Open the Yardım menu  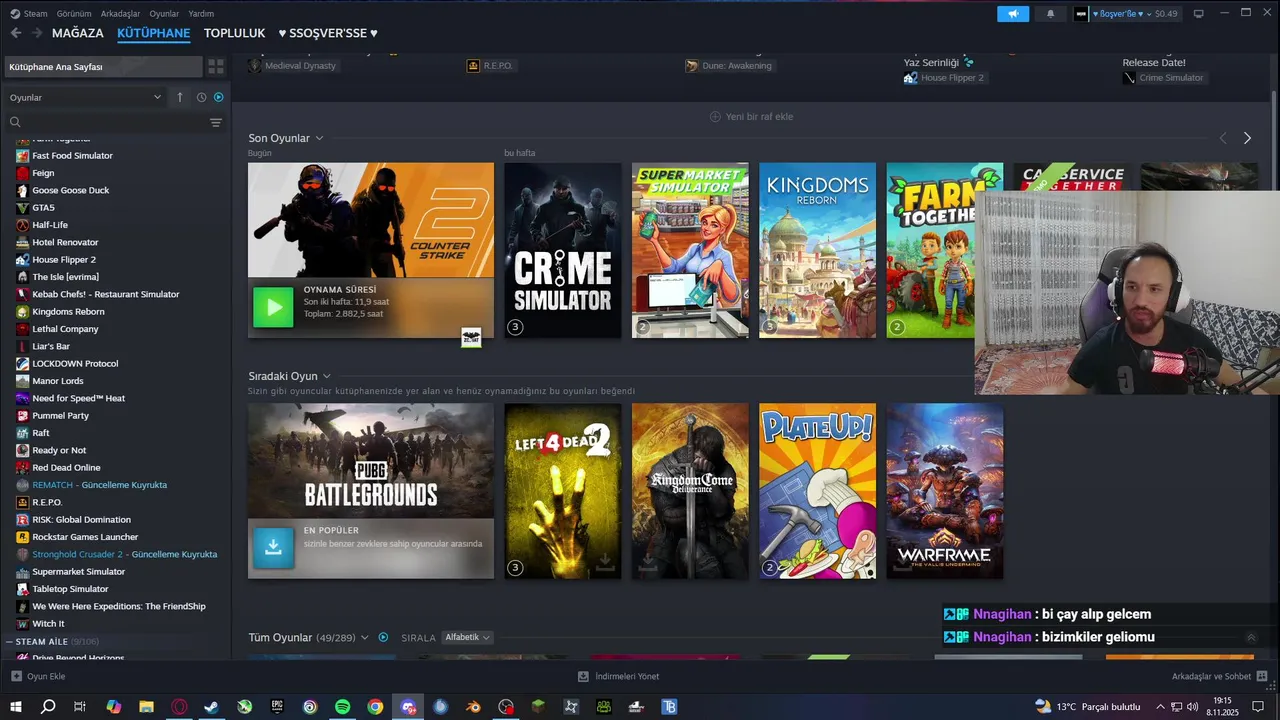tap(201, 14)
